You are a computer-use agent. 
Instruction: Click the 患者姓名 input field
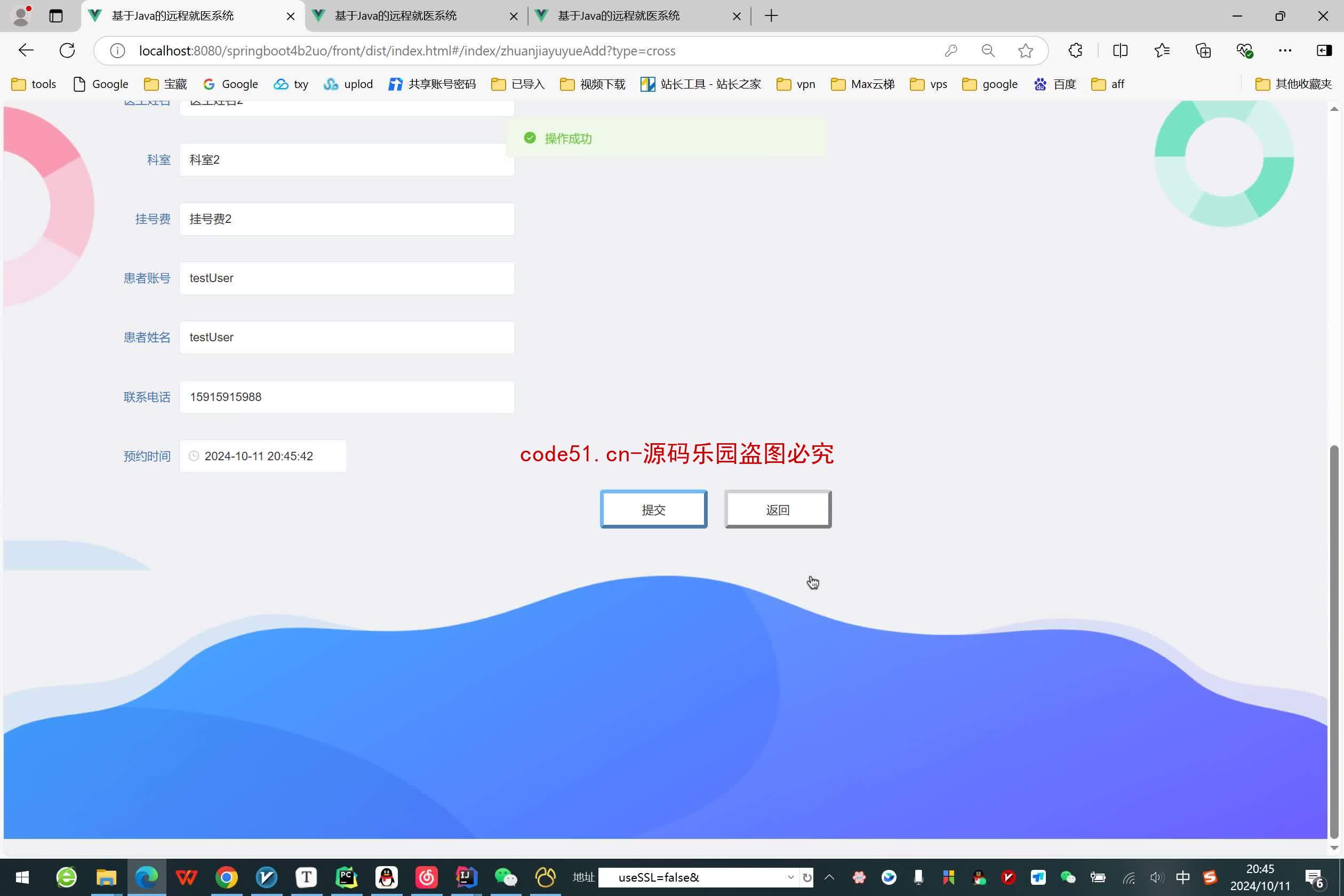click(347, 337)
